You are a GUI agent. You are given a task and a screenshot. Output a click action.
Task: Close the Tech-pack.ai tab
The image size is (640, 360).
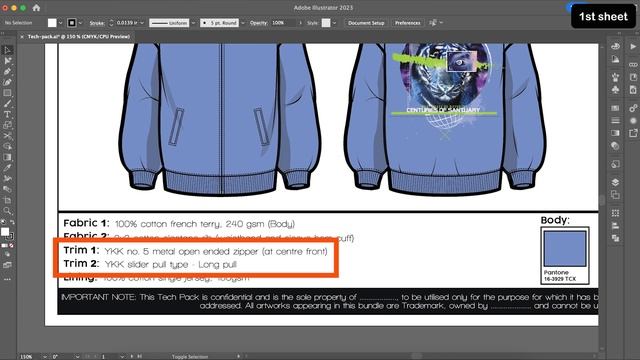22,37
